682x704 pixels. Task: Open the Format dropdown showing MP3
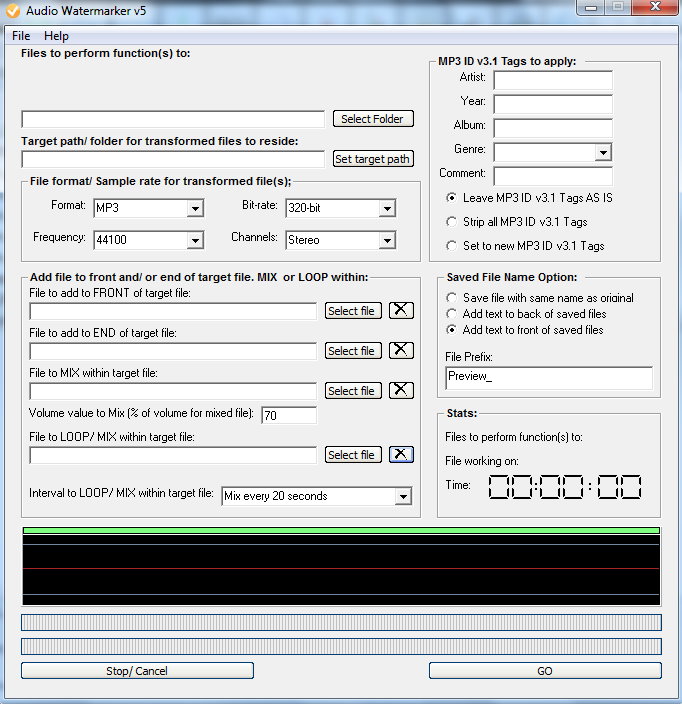(195, 209)
